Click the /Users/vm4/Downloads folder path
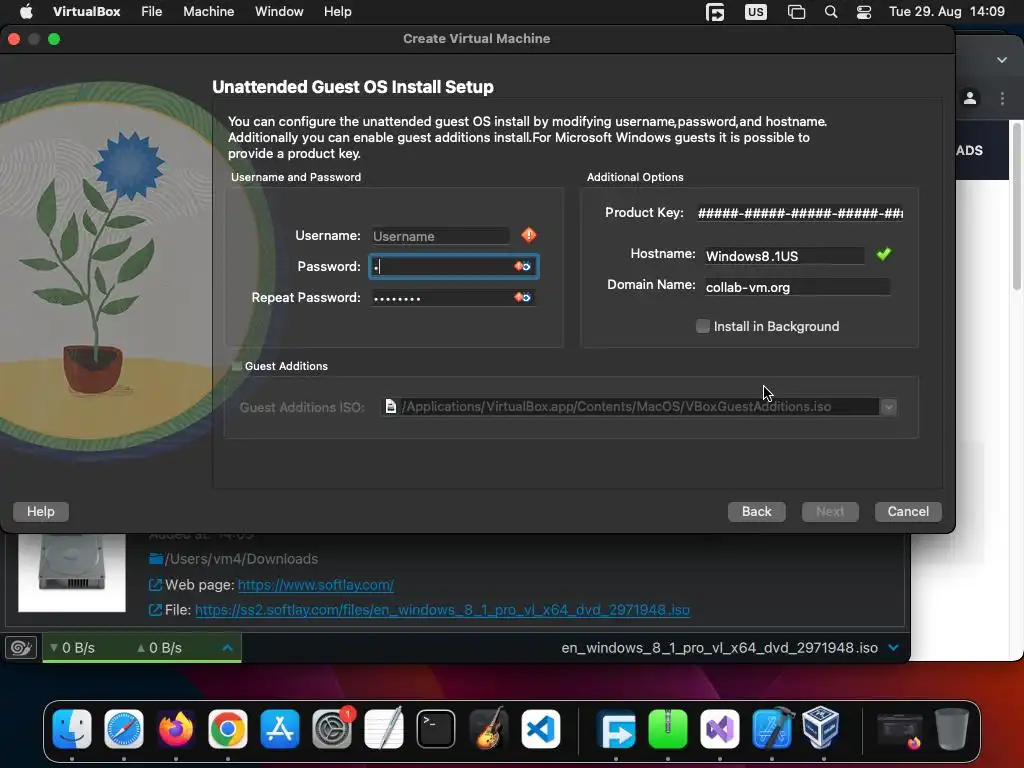The height and width of the screenshot is (768, 1024). coord(241,559)
